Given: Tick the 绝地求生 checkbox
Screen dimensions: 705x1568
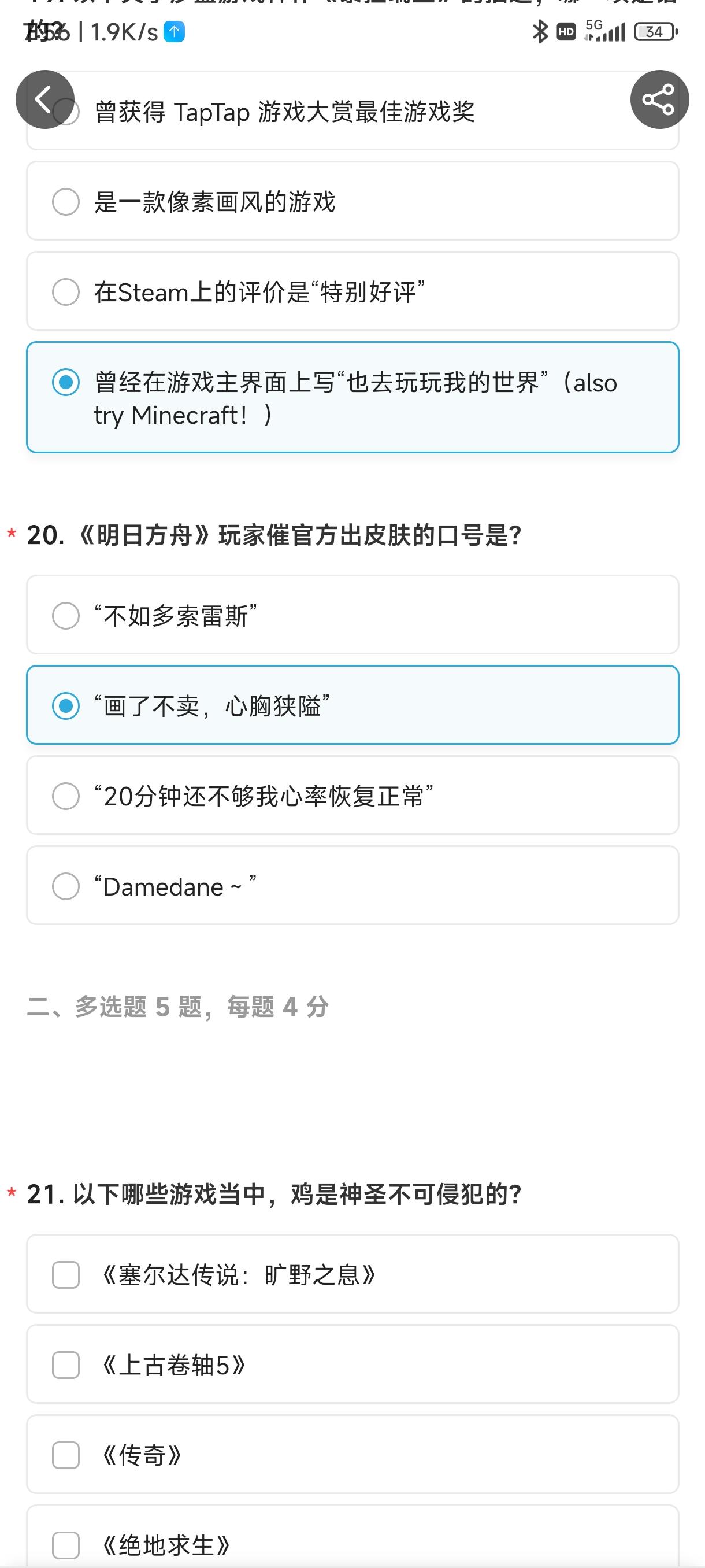Looking at the screenshot, I should click(x=352, y=1536).
